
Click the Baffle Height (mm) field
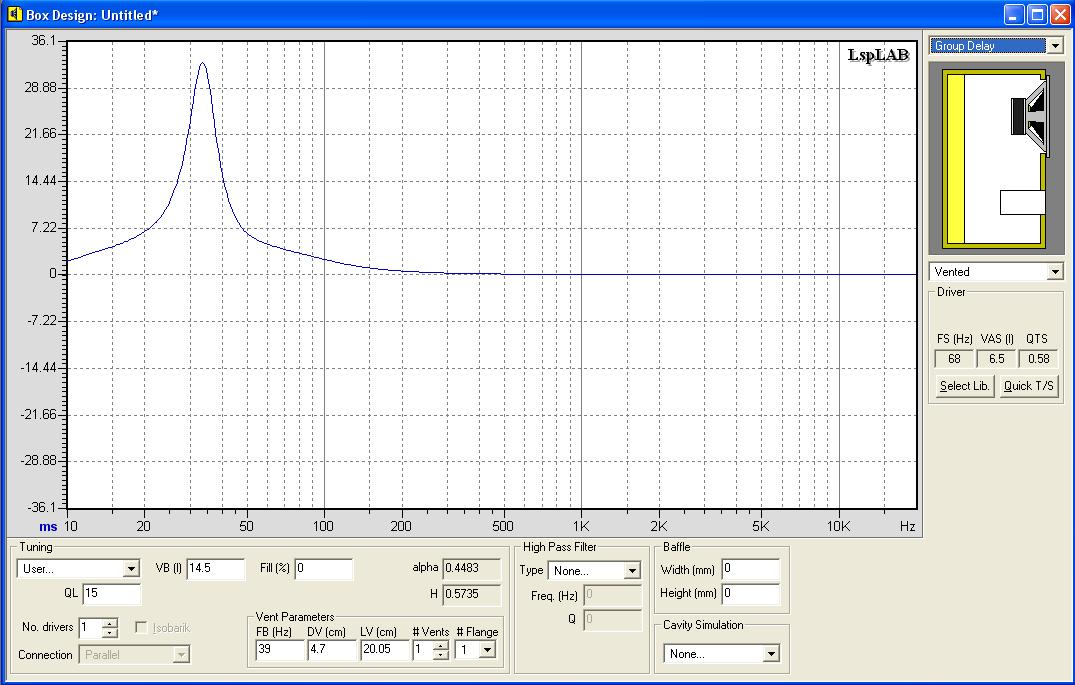pyautogui.click(x=751, y=593)
